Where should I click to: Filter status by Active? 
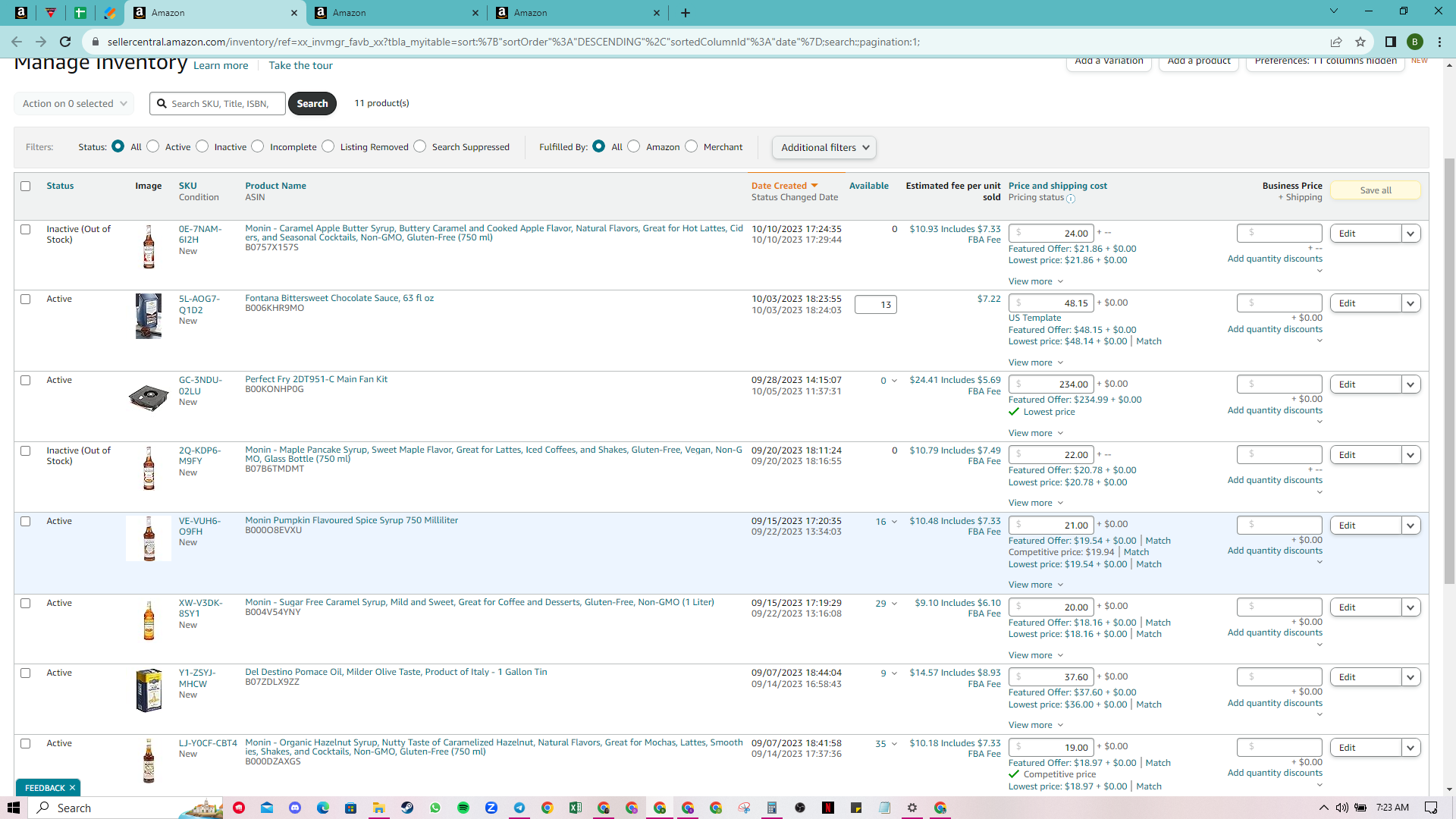pos(153,146)
